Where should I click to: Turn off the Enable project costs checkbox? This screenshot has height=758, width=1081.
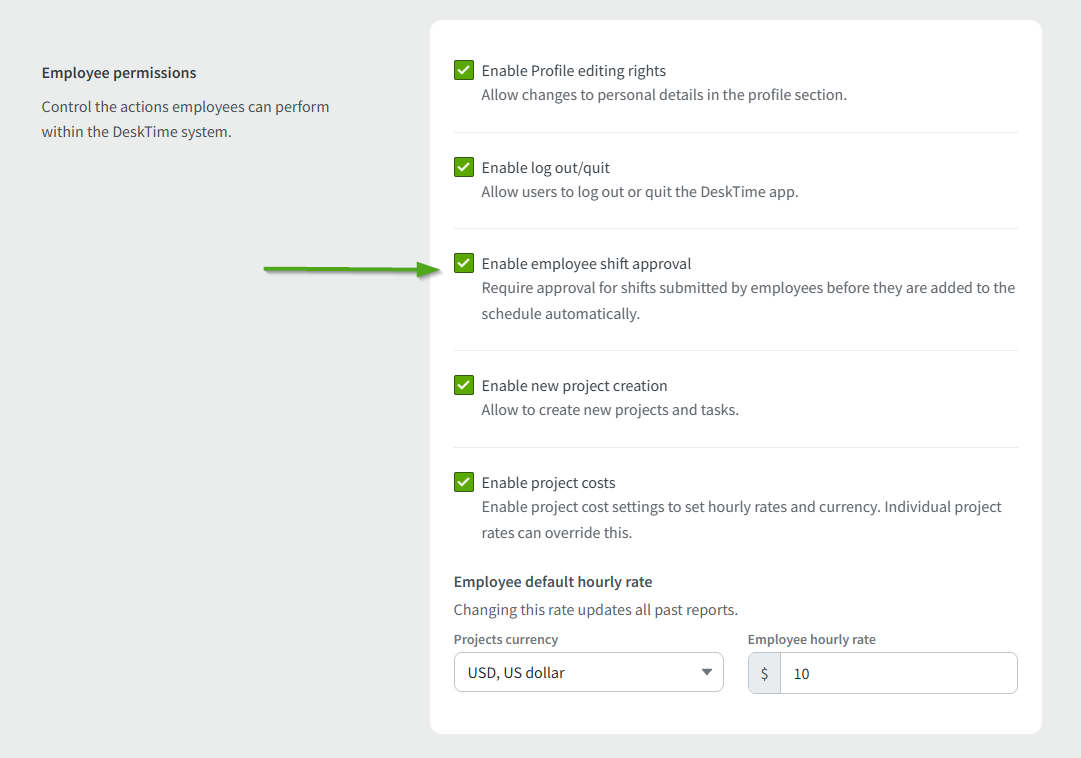coord(464,482)
